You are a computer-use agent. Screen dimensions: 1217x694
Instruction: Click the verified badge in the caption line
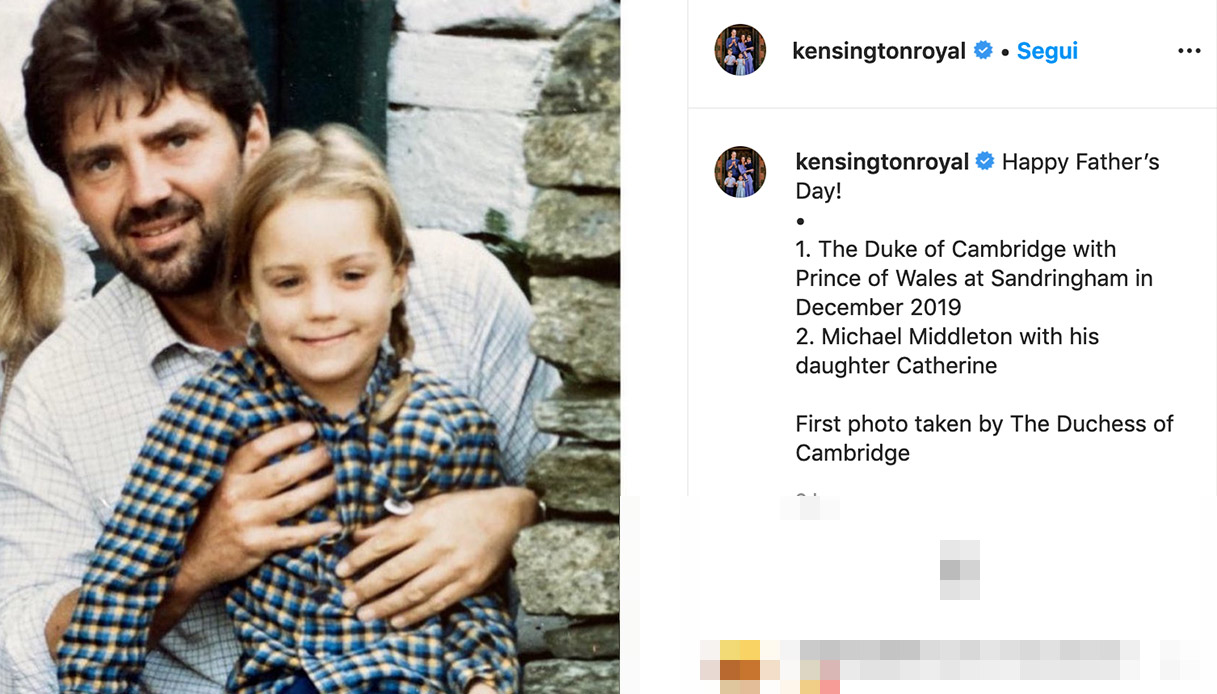point(985,161)
